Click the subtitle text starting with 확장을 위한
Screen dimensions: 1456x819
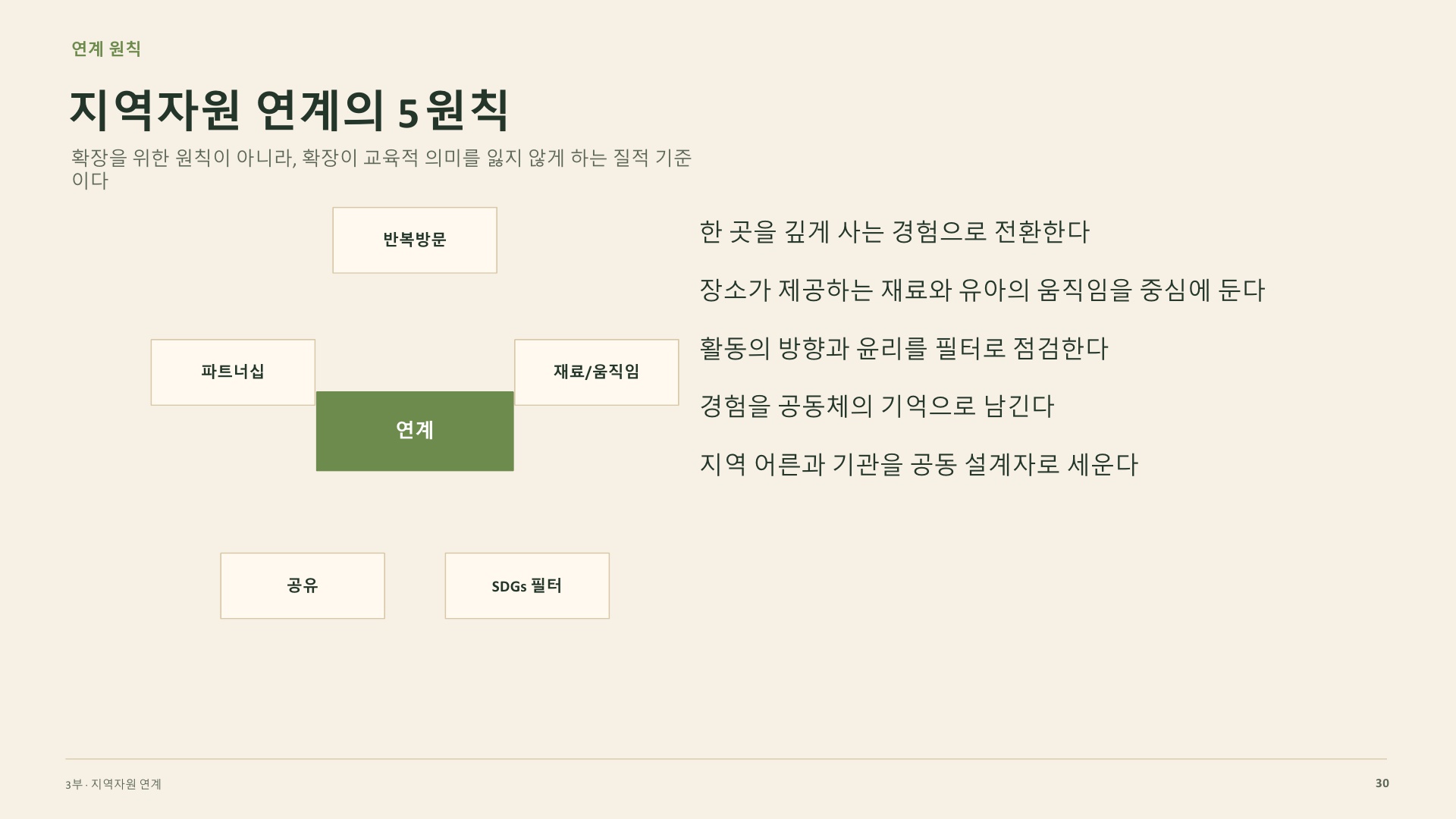(381, 168)
